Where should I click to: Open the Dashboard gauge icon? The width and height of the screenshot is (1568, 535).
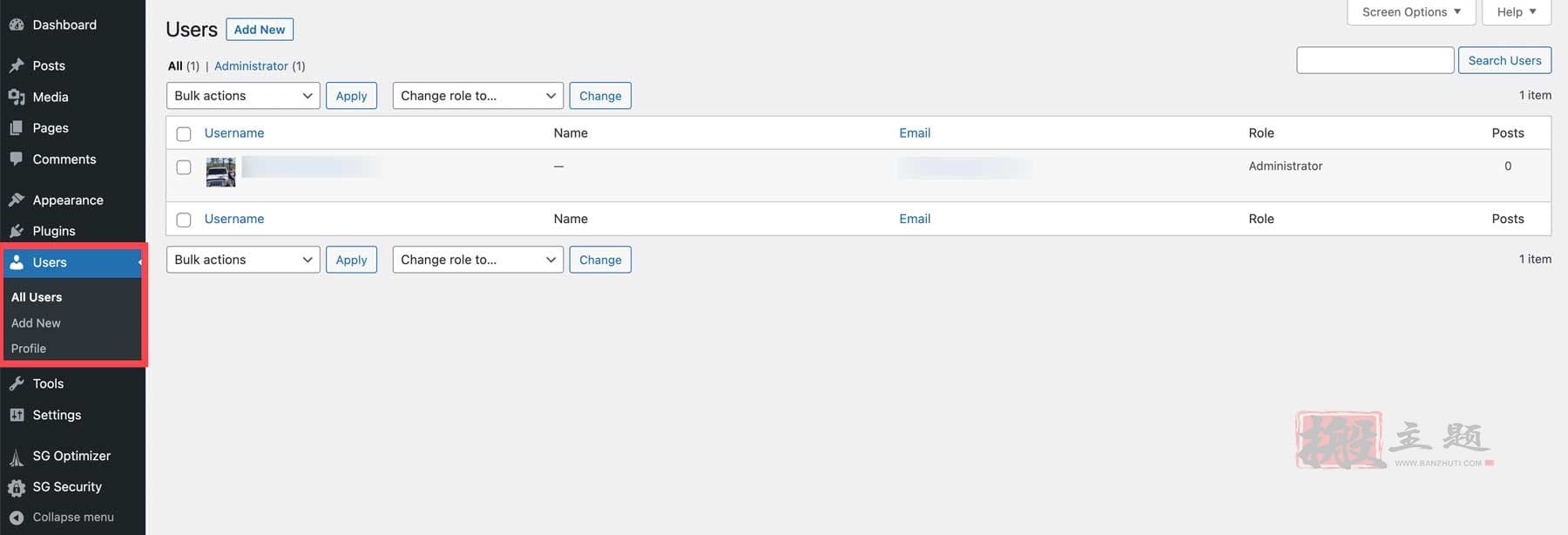(x=17, y=24)
